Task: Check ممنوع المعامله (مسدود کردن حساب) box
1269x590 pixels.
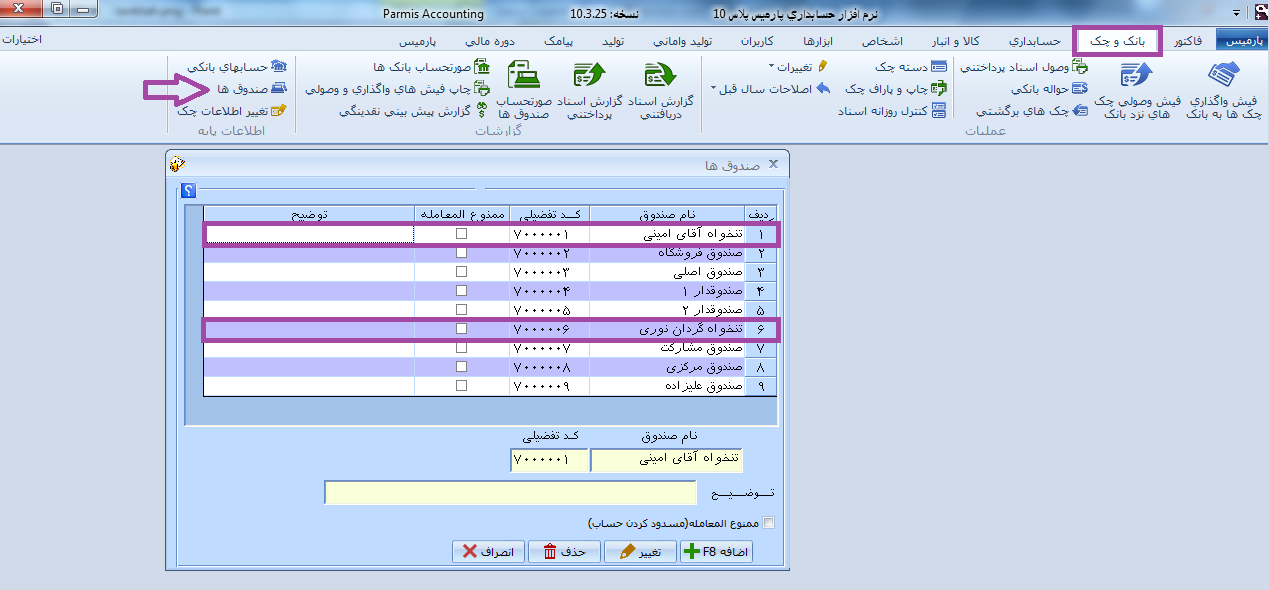Action: [x=768, y=522]
